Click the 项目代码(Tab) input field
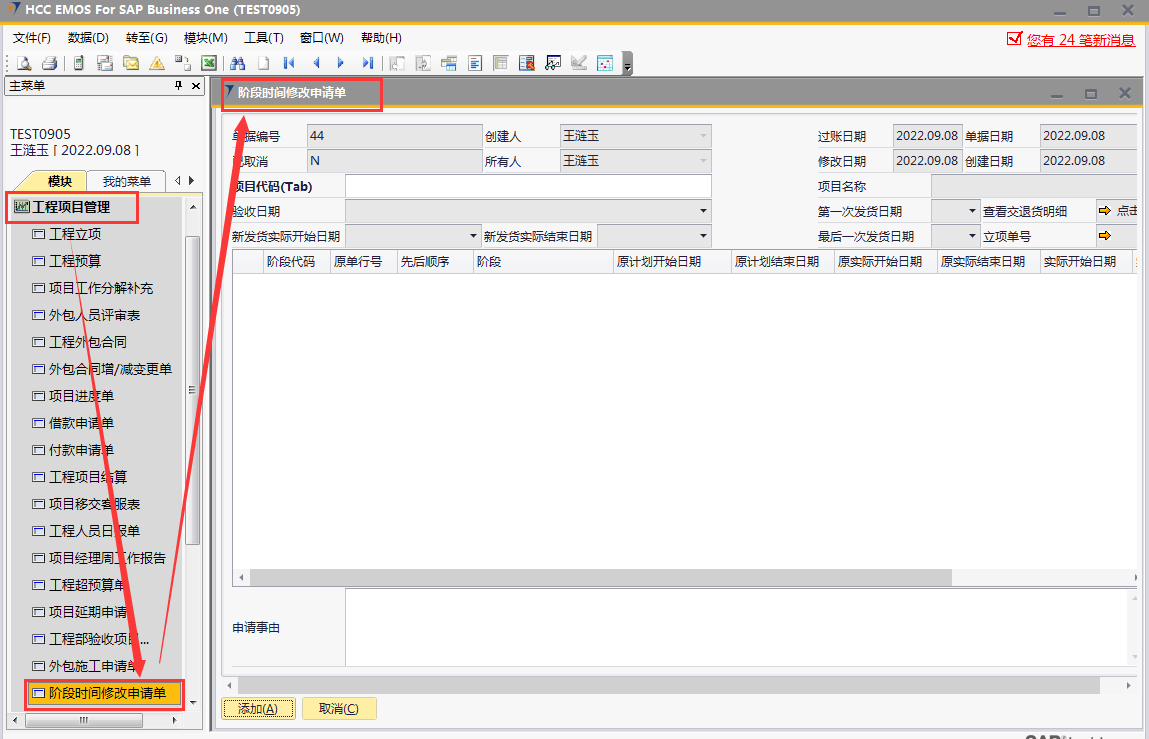This screenshot has height=739, width=1149. [x=528, y=186]
